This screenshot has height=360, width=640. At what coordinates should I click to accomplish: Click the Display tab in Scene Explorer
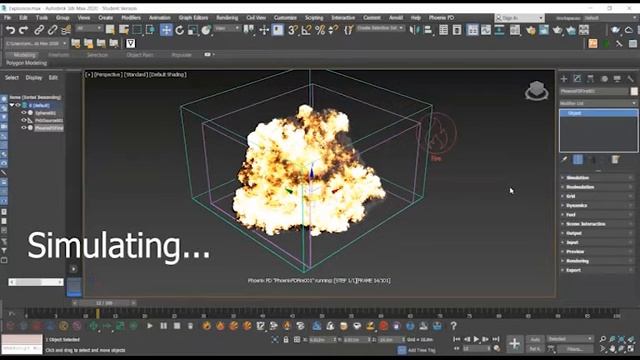click(34, 78)
